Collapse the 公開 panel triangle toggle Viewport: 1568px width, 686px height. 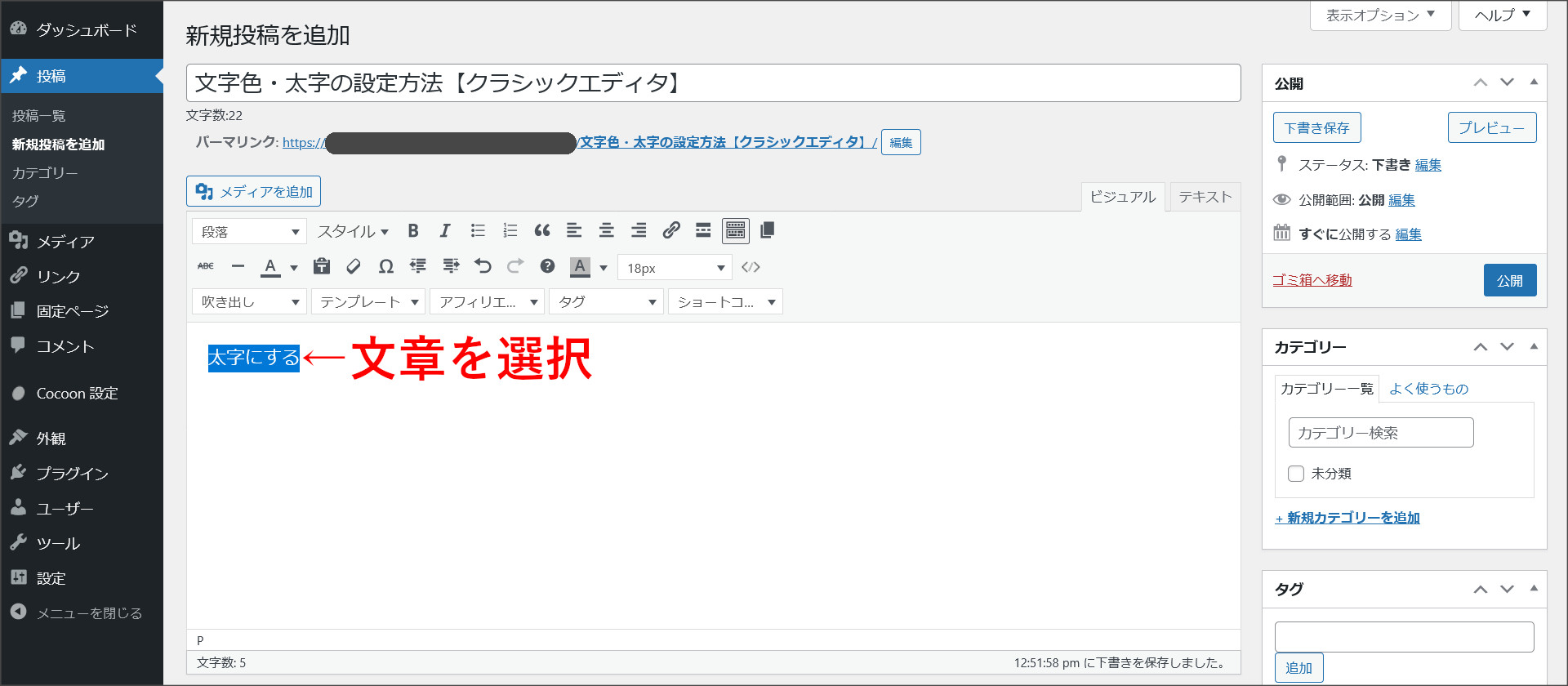pos(1534,82)
